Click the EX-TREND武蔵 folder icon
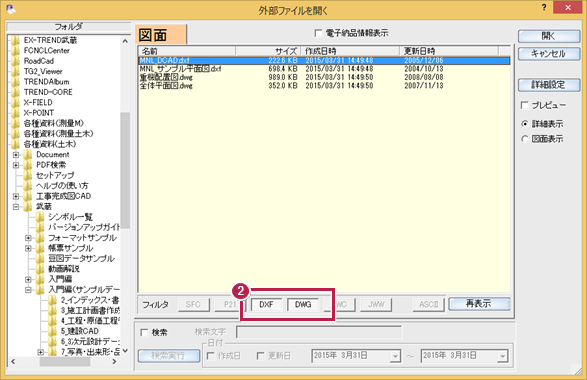587x380 pixels. point(15,40)
